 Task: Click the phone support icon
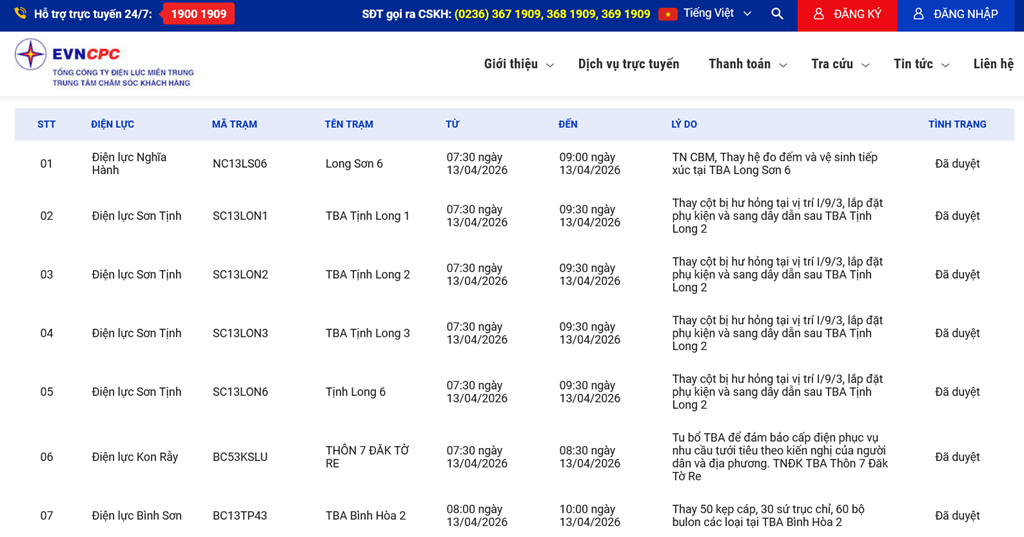(x=20, y=14)
